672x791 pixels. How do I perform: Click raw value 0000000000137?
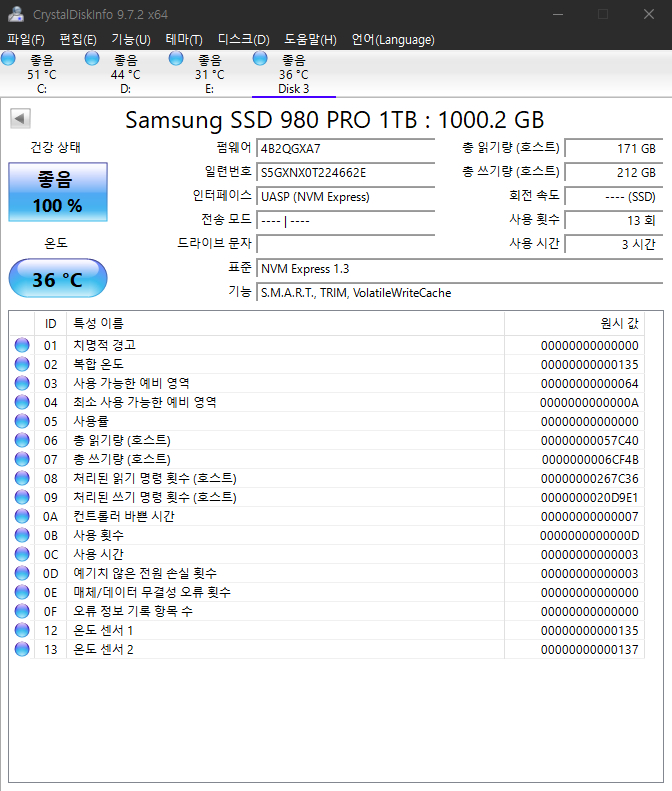tap(589, 650)
